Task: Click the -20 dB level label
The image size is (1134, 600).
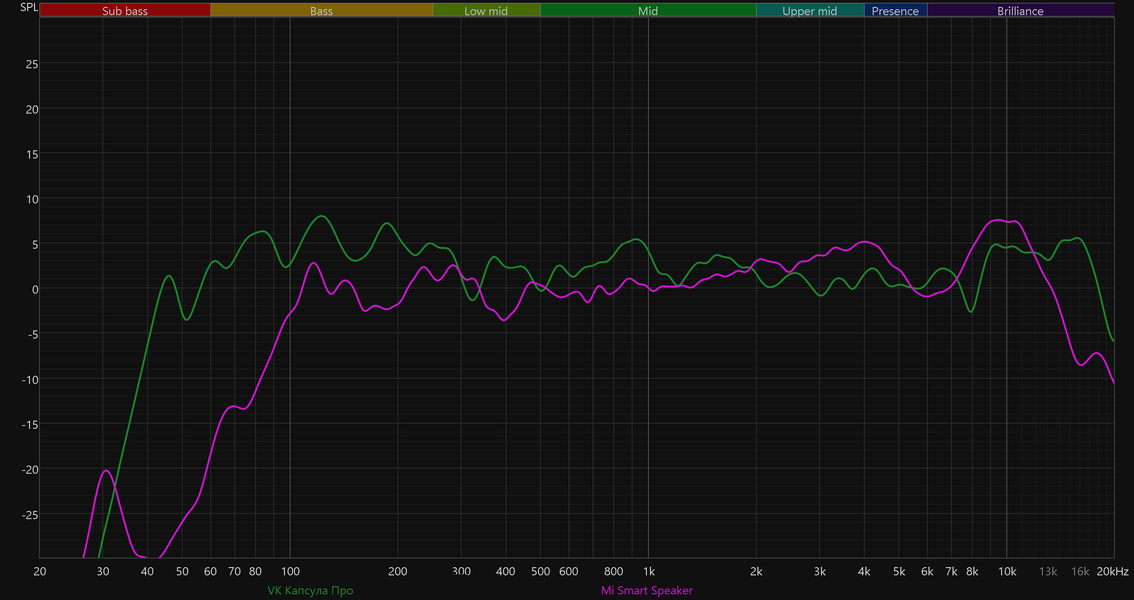Action: click(30, 470)
